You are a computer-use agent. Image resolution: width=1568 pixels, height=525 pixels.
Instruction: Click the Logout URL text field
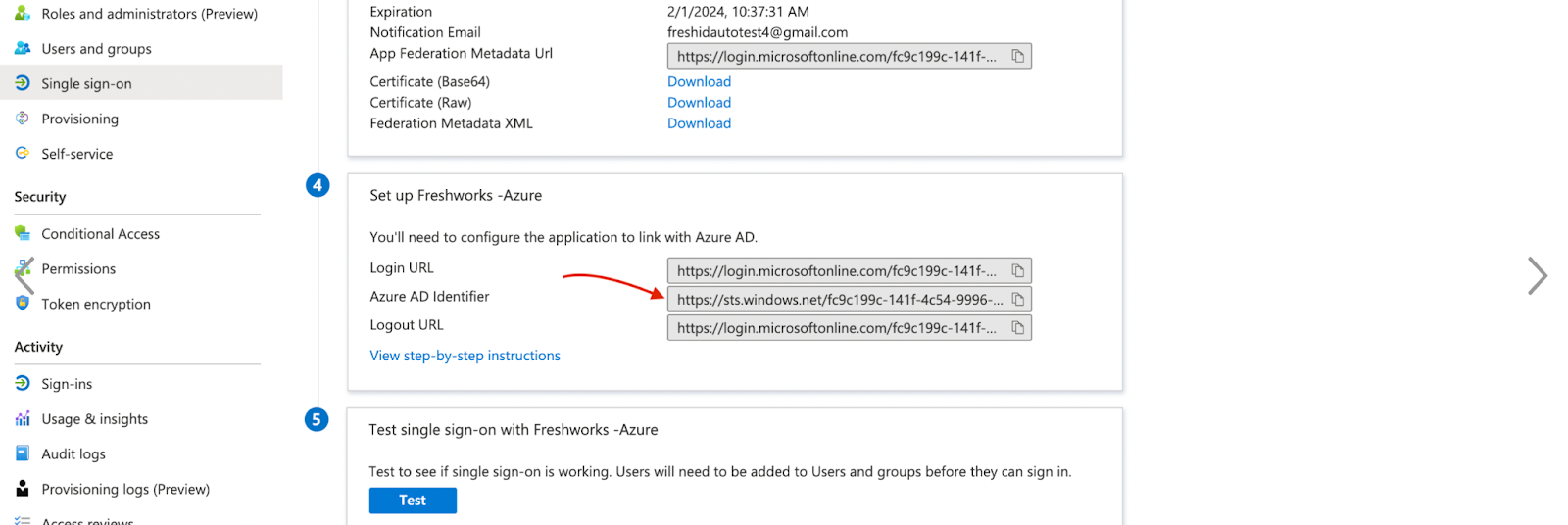pyautogui.click(x=849, y=328)
